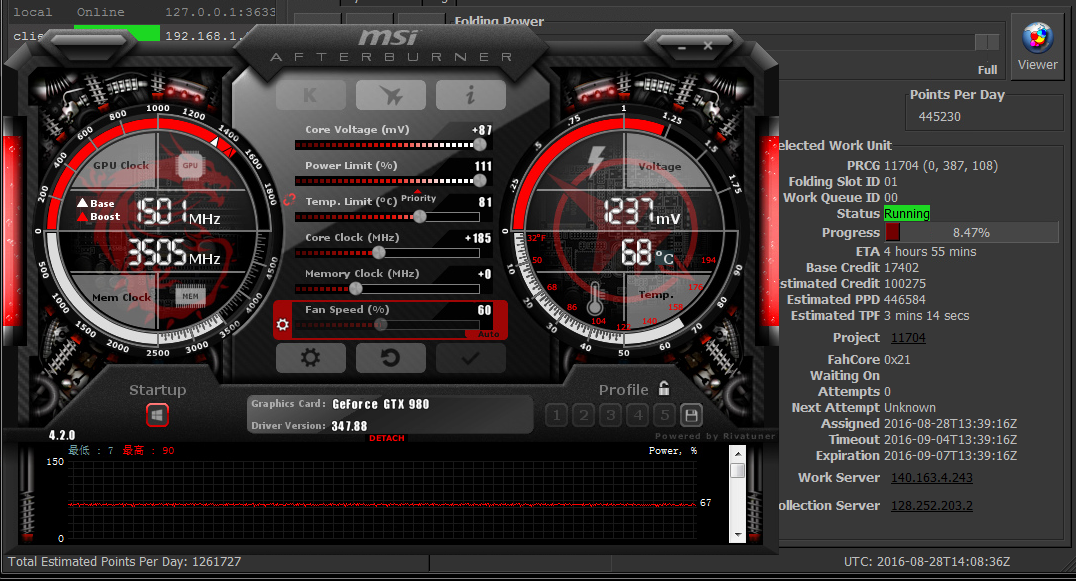The height and width of the screenshot is (581, 1076).
Task: Click the Folding Power slider at Full
Action: [x=987, y=43]
